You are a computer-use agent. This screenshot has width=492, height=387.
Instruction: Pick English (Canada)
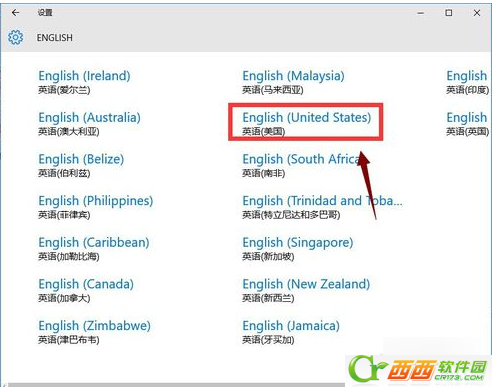(x=86, y=290)
